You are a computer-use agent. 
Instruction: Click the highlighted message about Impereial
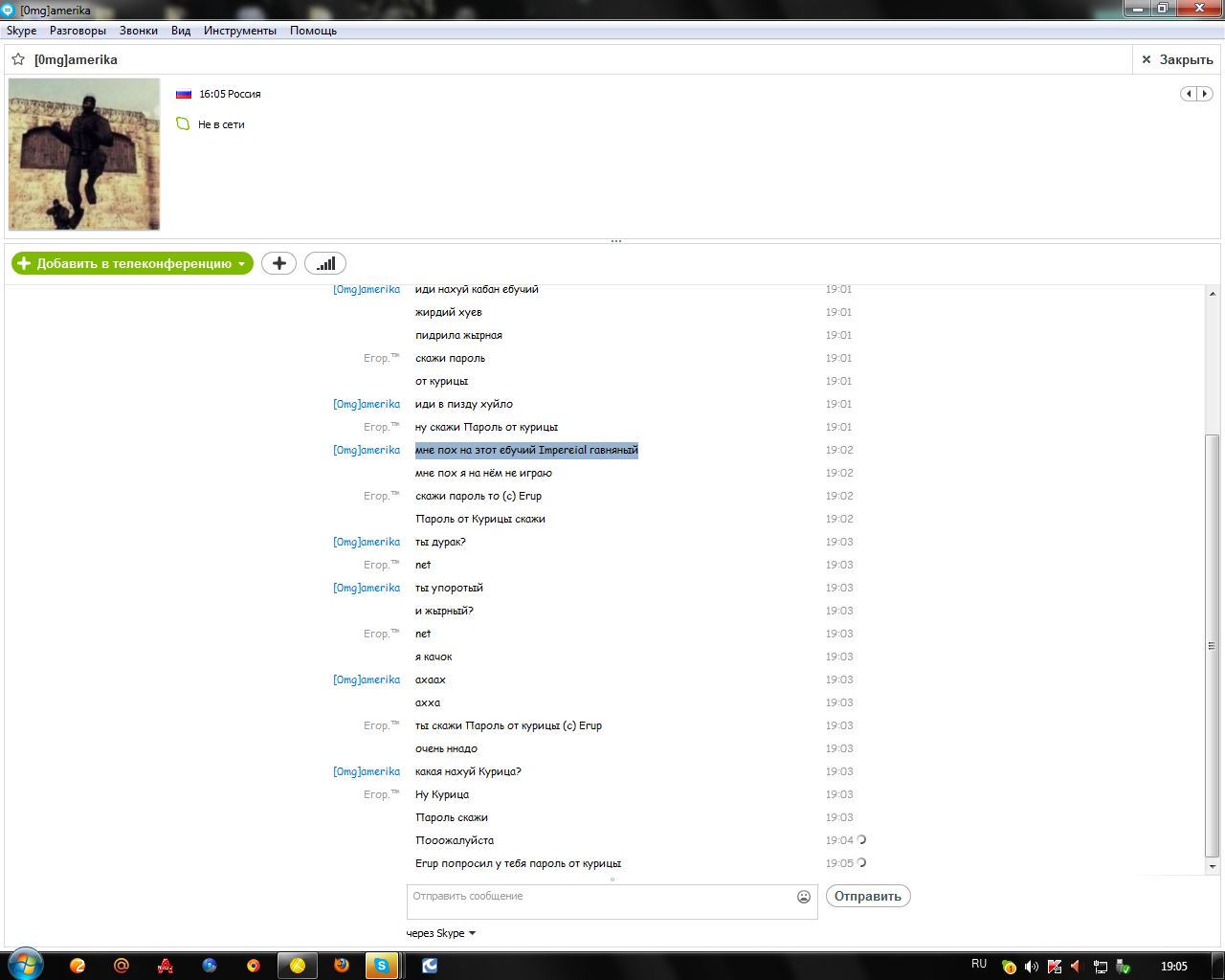(526, 450)
